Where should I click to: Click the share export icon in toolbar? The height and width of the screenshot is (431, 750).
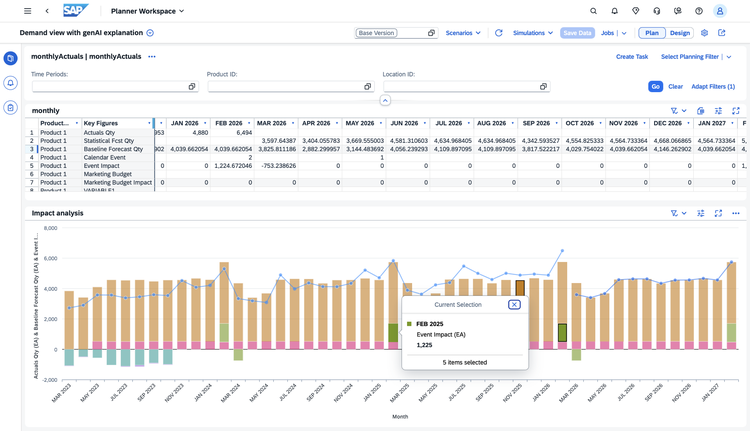pos(722,33)
